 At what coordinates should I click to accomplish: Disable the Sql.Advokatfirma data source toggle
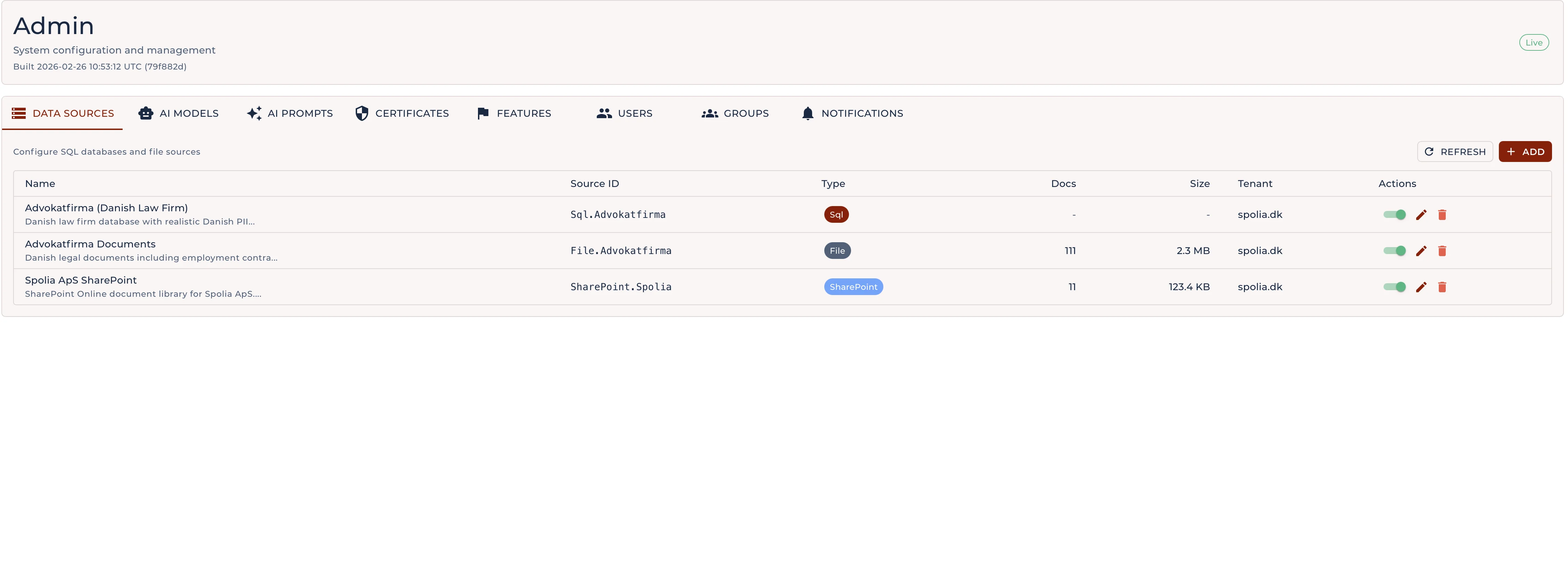tap(1394, 215)
